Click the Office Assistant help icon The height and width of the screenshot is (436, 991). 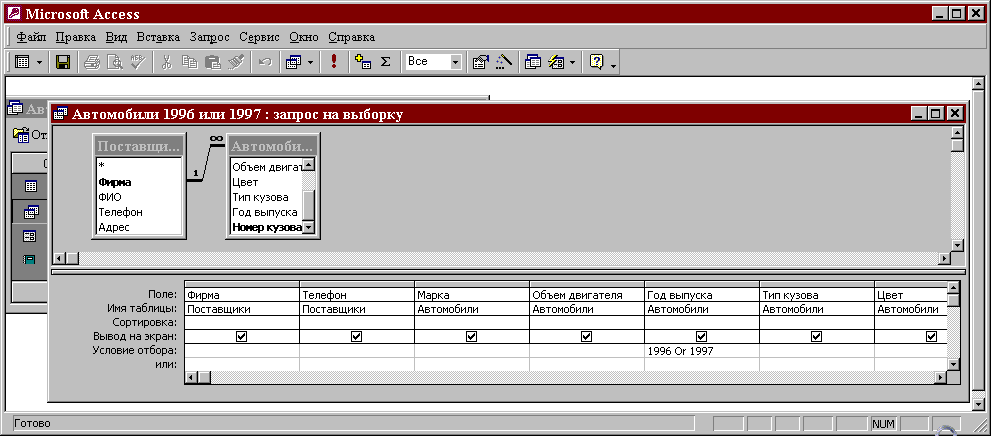coord(597,62)
